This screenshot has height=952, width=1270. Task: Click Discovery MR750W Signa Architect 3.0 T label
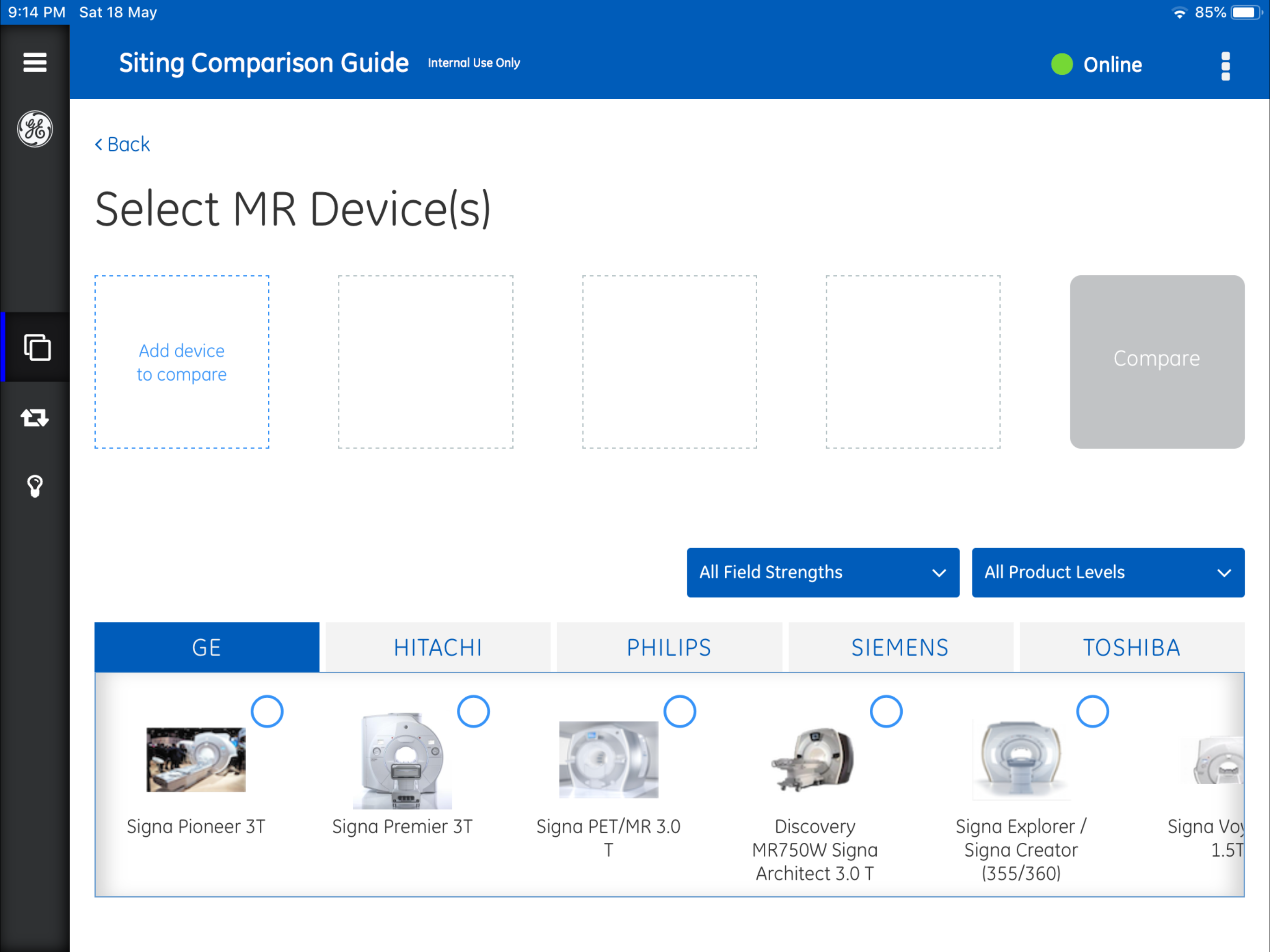tap(815, 850)
